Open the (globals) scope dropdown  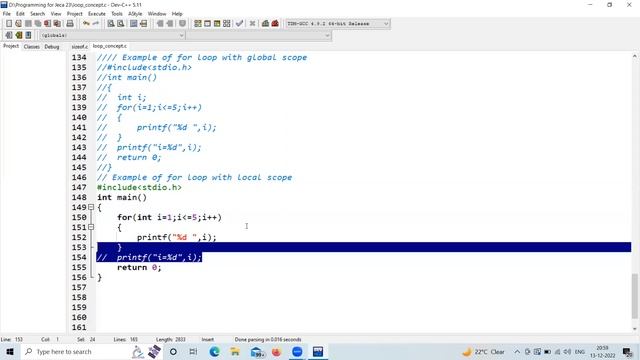pos(112,36)
